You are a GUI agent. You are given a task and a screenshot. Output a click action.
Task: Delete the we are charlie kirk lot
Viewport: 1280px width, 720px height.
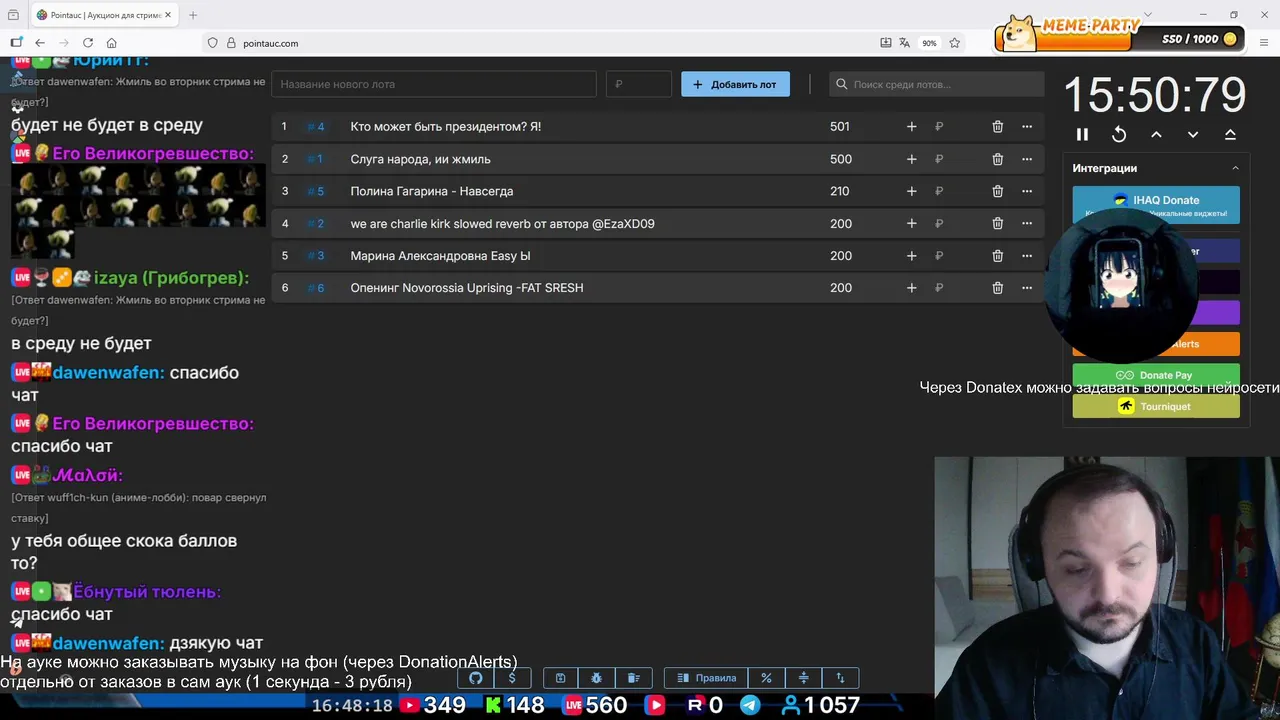pyautogui.click(x=997, y=224)
